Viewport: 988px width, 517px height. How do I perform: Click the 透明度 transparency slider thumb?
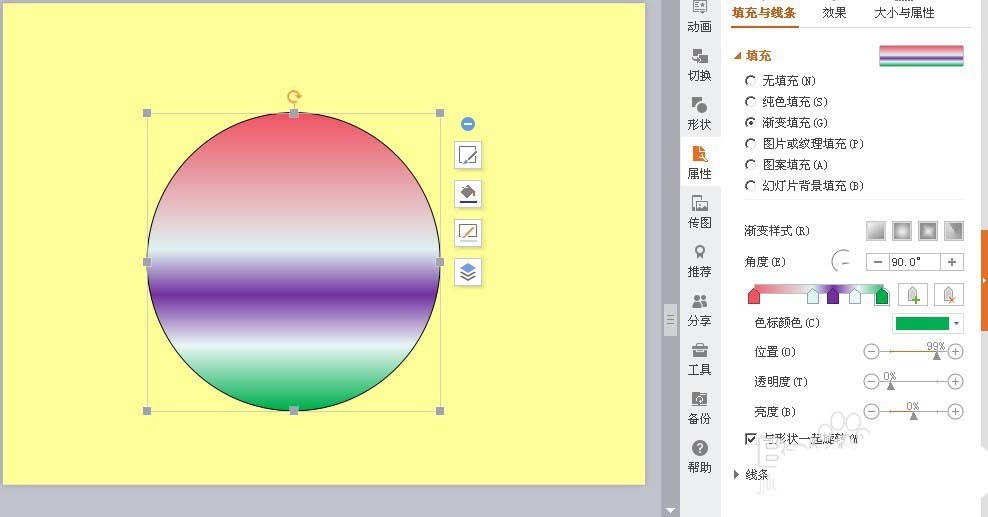[x=890, y=385]
